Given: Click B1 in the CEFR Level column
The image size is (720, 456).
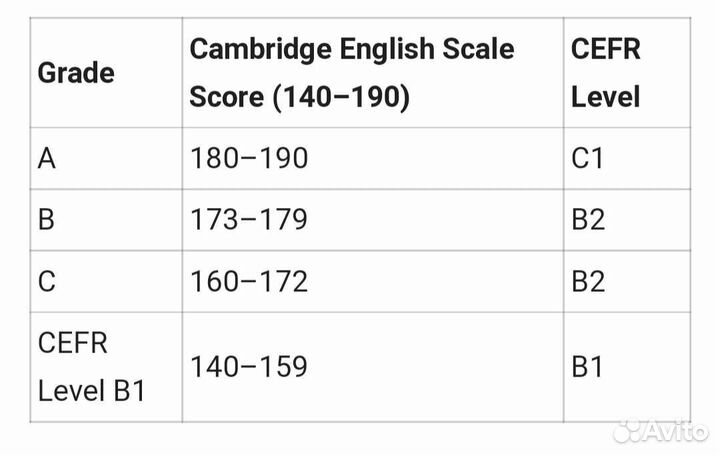Looking at the screenshot, I should pos(588,366).
